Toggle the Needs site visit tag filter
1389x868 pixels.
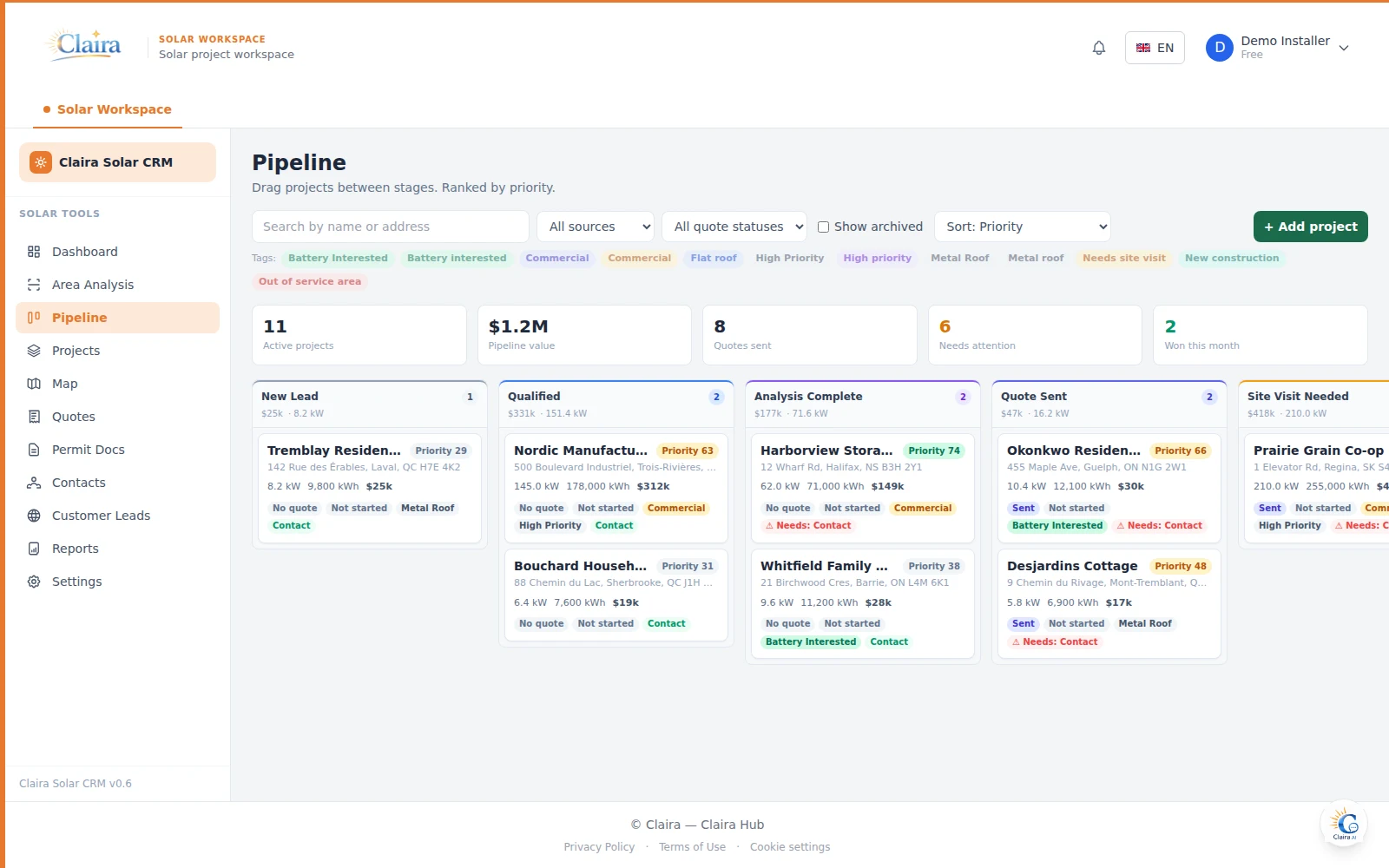tap(1124, 258)
